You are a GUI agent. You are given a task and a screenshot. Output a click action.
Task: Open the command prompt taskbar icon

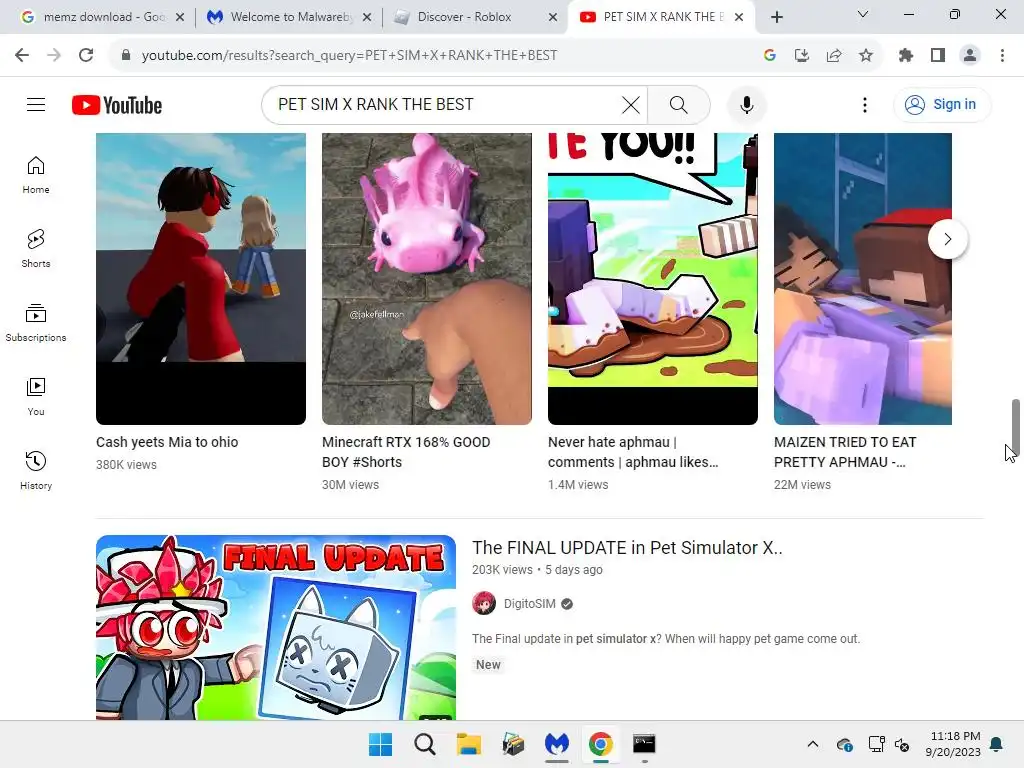click(x=644, y=744)
